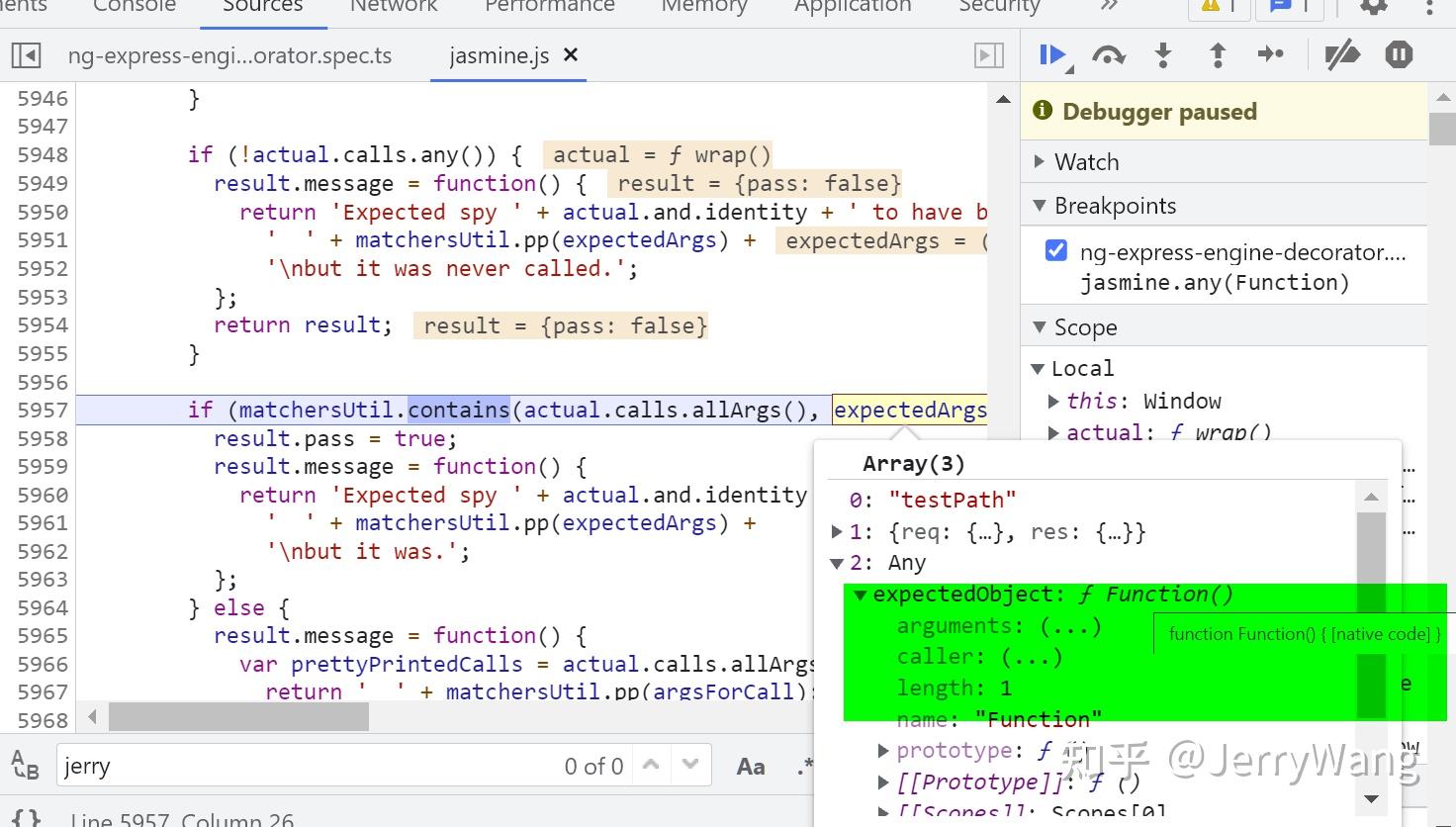
Task: Click the editor scroll-up arrow
Action: pyautogui.click(x=1003, y=99)
